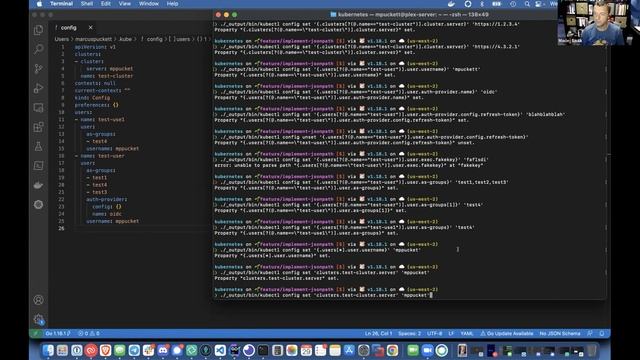Open Brave browser from the Dock
The width and height of the screenshot is (640, 360).
point(105,350)
